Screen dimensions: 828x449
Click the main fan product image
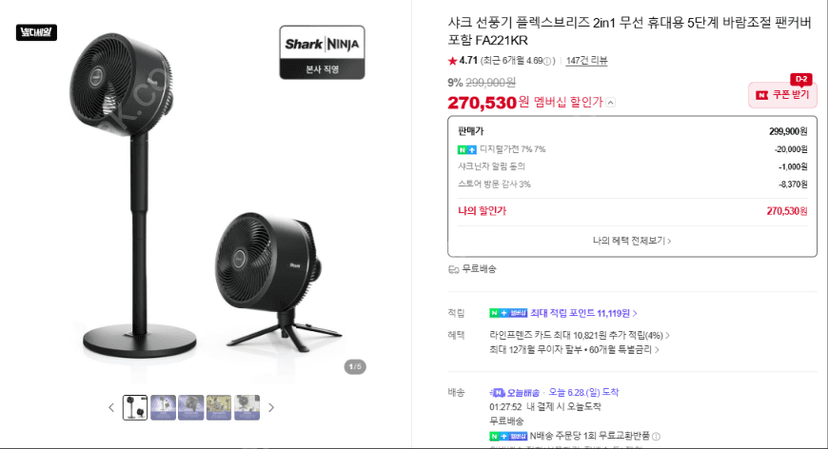(x=206, y=195)
